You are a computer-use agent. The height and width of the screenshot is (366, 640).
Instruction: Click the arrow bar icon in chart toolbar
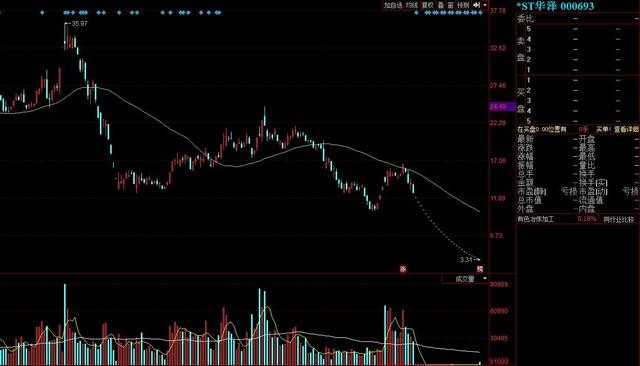click(476, 5)
